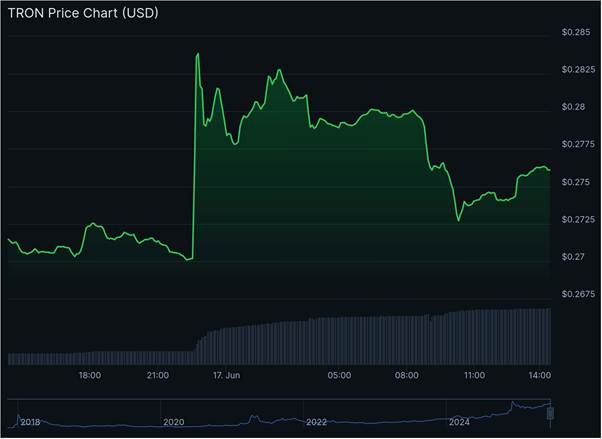Click the 11:00 time axis label
The height and width of the screenshot is (439, 602).
click(475, 376)
